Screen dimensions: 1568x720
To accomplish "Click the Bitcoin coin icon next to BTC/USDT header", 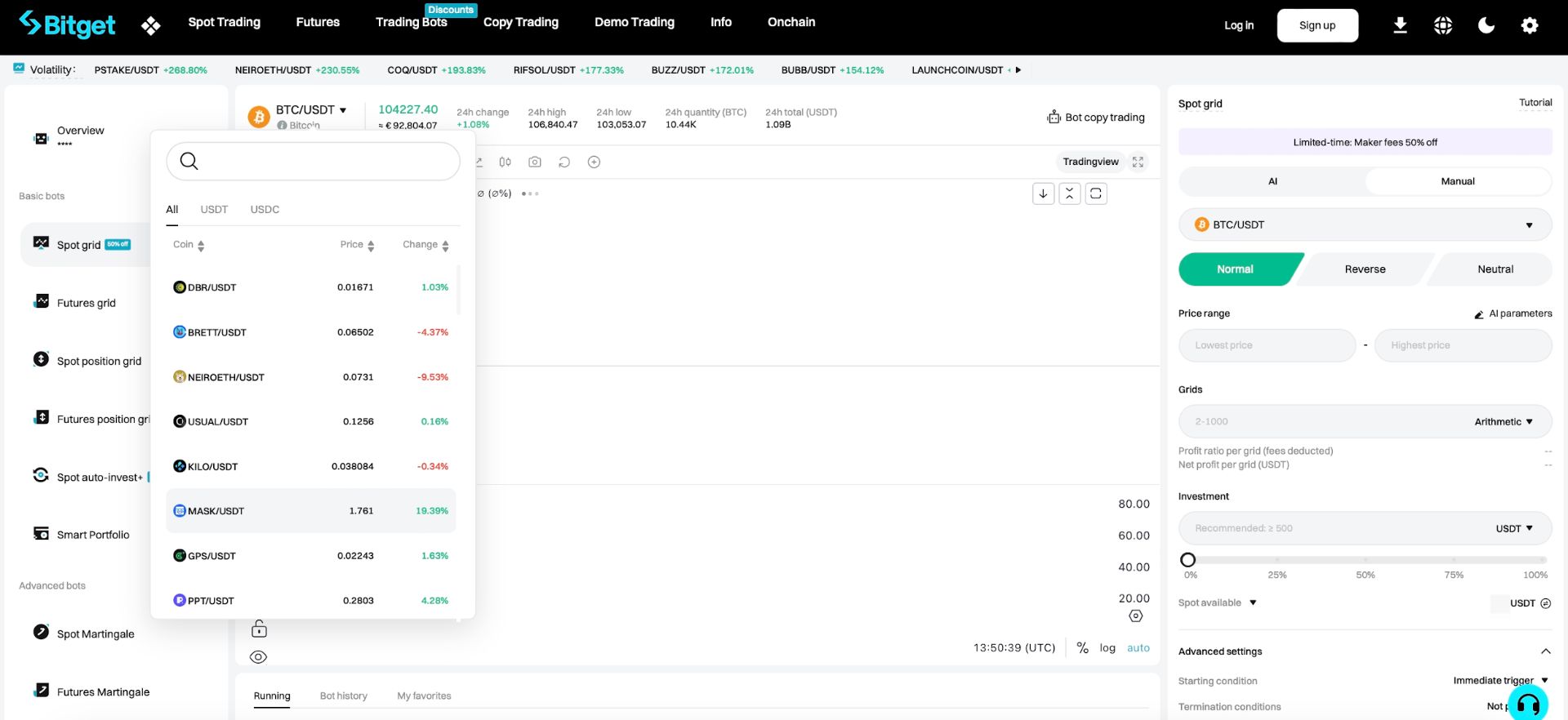I will point(259,117).
